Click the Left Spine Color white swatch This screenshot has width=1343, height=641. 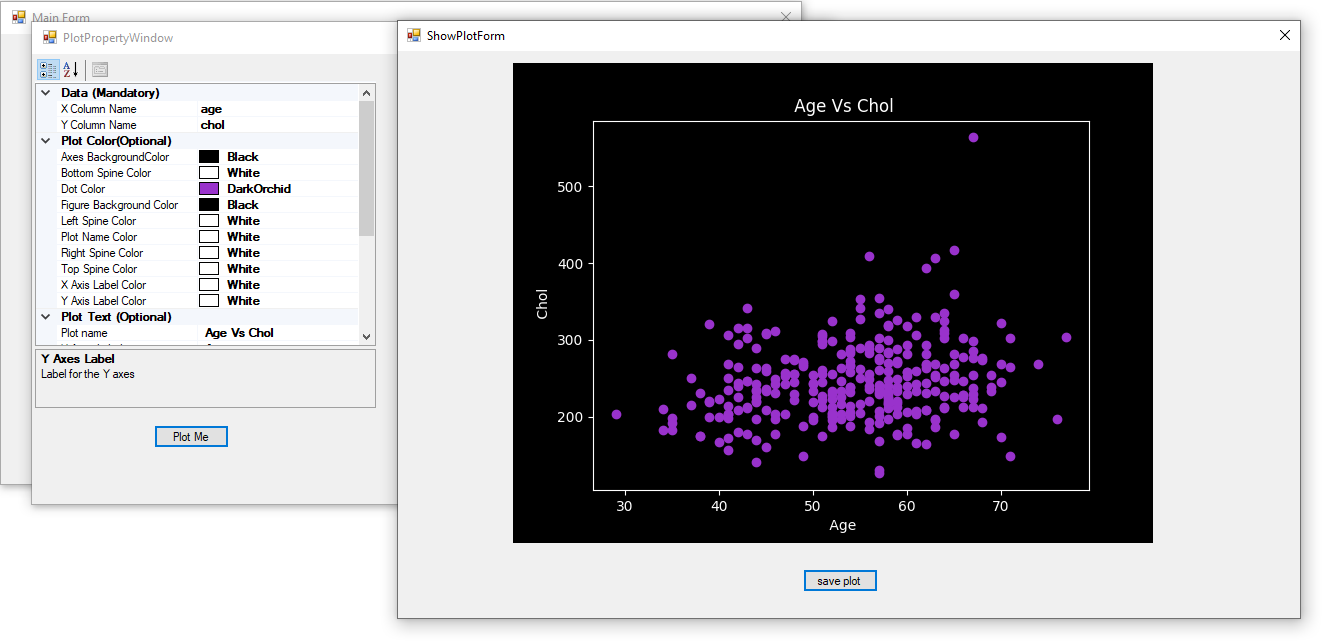click(x=209, y=221)
